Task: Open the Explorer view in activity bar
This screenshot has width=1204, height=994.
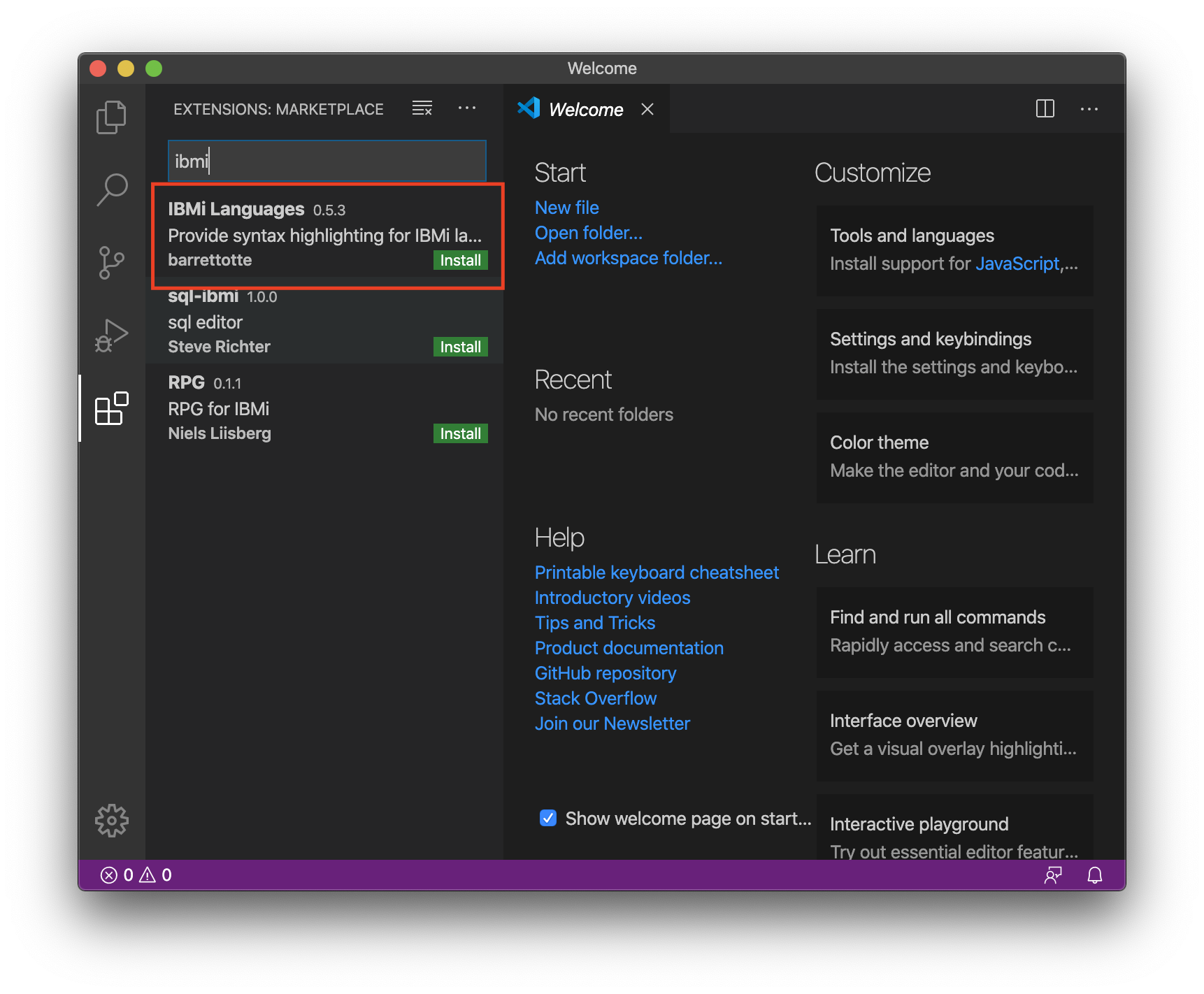Action: [111, 117]
